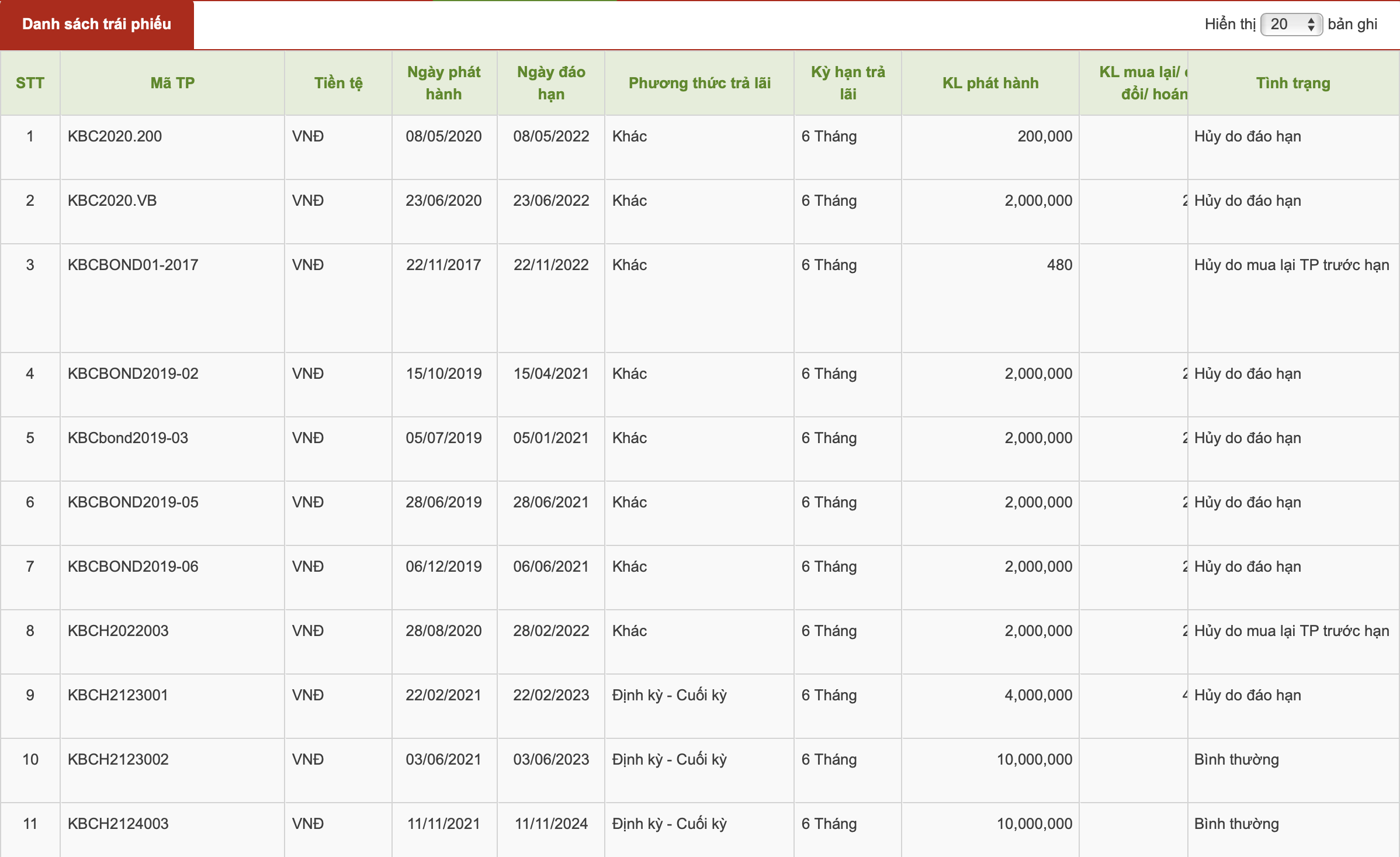
Task: Click the KL phát hành column header
Action: [x=990, y=83]
